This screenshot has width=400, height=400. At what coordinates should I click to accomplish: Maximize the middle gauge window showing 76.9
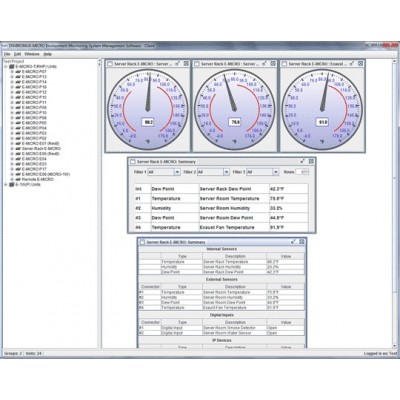point(264,63)
